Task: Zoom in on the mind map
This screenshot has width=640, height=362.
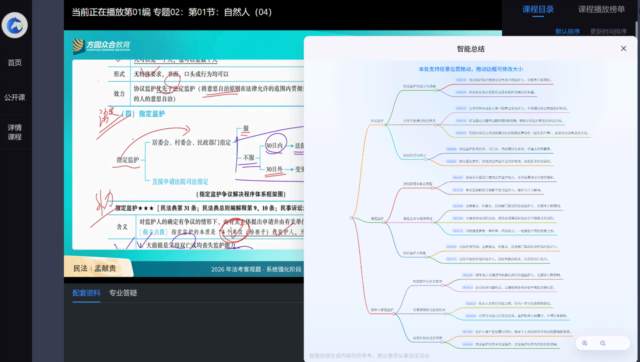Action: coord(584,343)
